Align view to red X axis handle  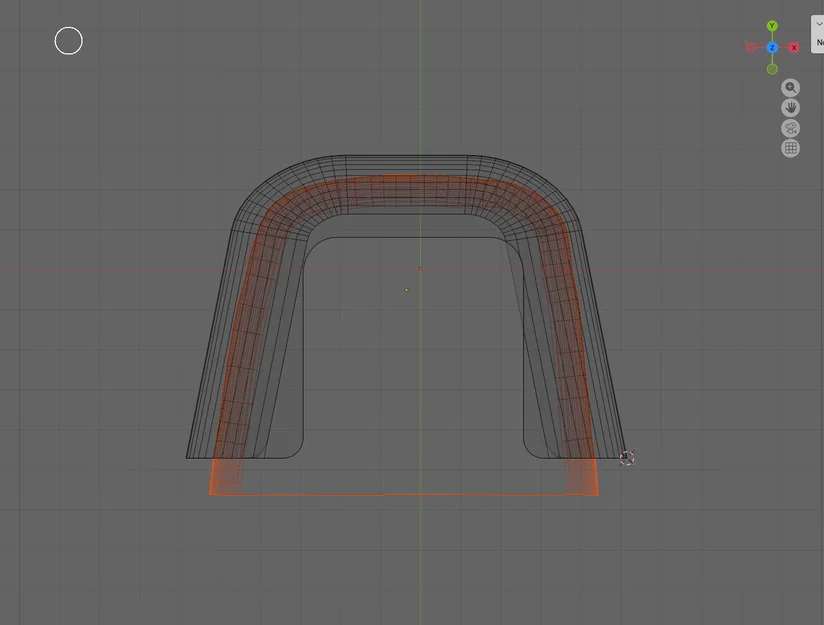click(x=794, y=48)
